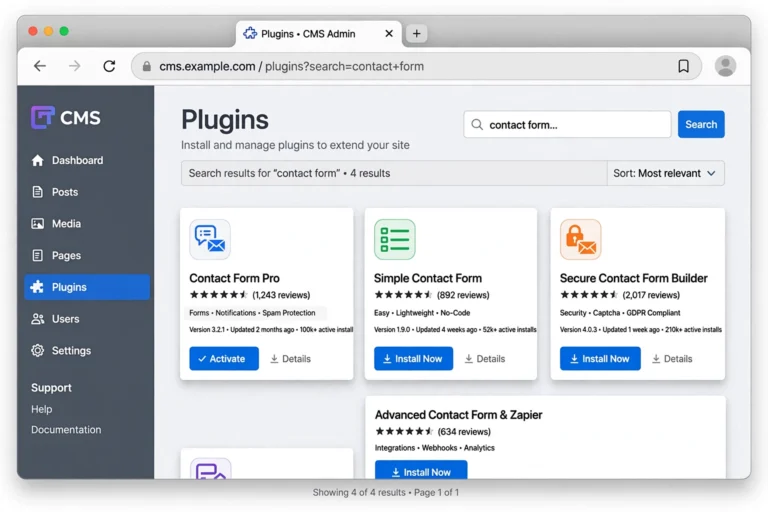Open the Secure Contact Form Builder title
This screenshot has height=512, width=768.
pos(634,278)
